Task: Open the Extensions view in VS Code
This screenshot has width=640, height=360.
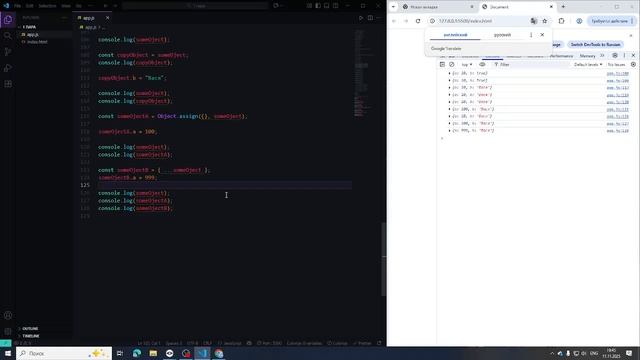Action: 8,84
